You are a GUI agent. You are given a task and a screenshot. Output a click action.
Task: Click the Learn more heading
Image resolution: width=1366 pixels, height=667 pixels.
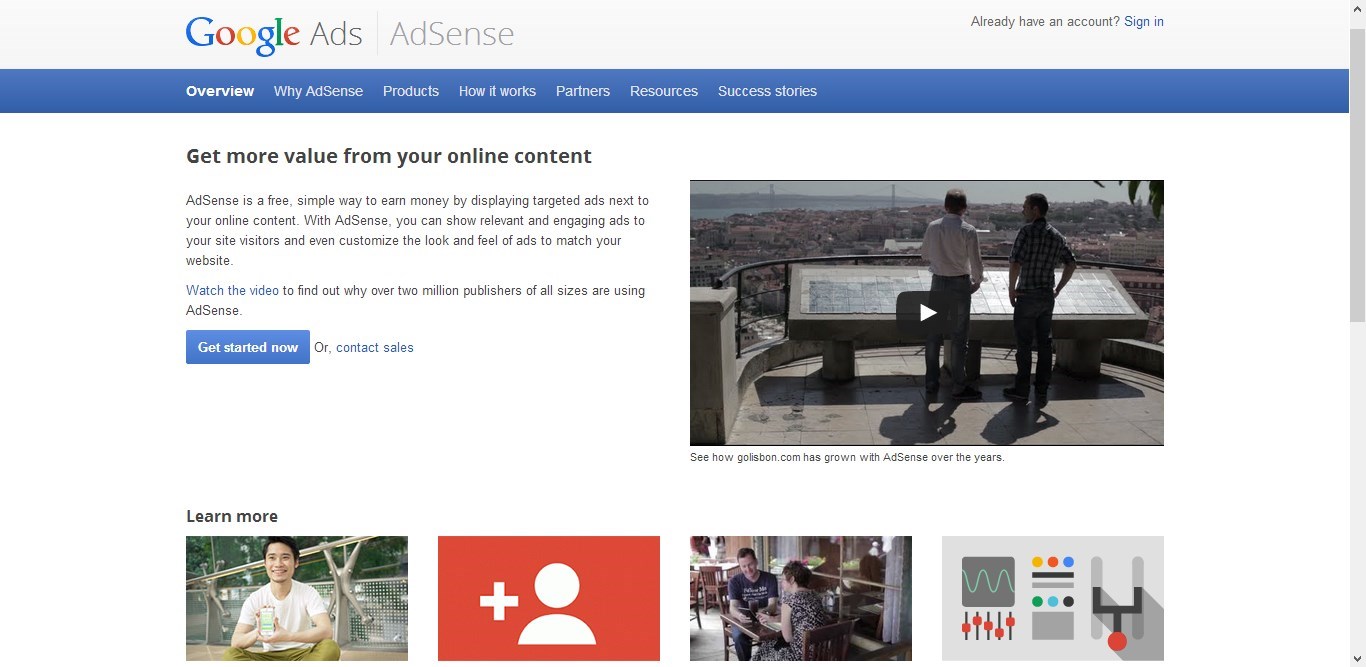coord(232,516)
